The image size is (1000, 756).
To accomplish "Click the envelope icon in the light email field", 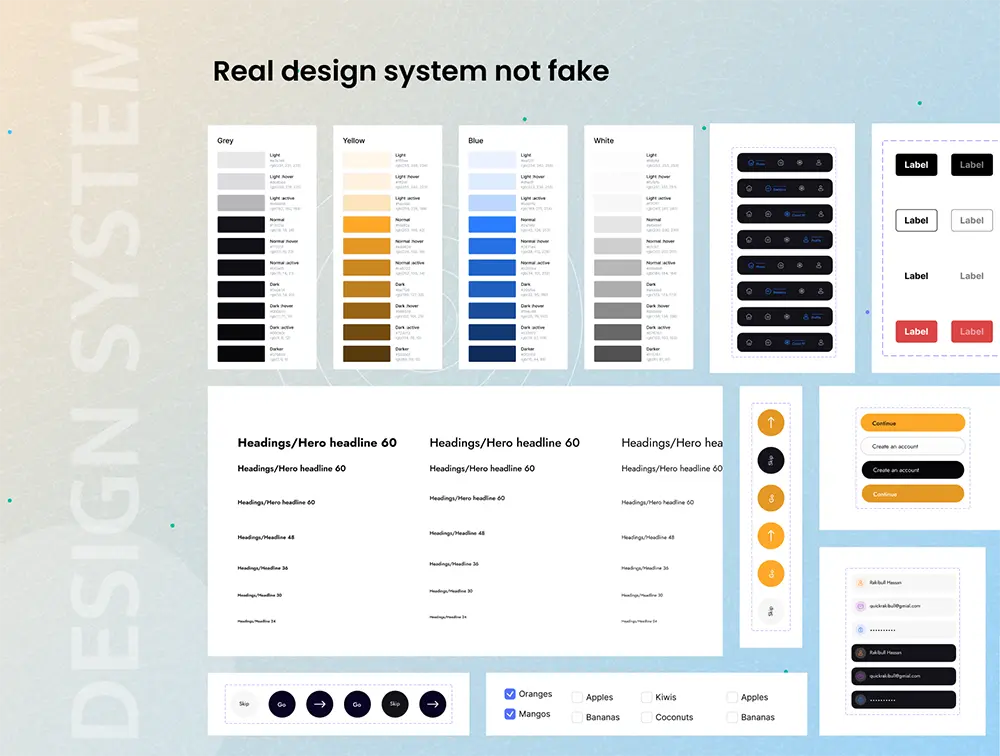I will (x=860, y=606).
